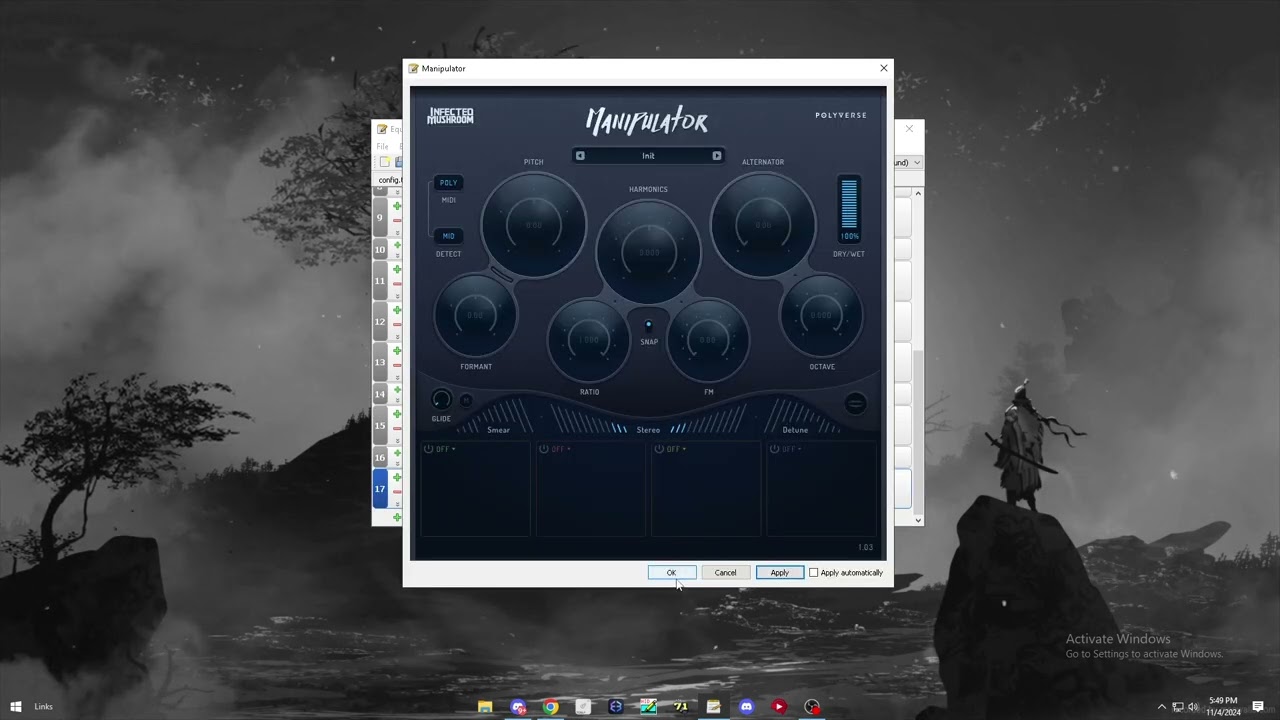Open the OFF dropdown in second modulator slot
The image size is (1280, 720).
(562, 449)
